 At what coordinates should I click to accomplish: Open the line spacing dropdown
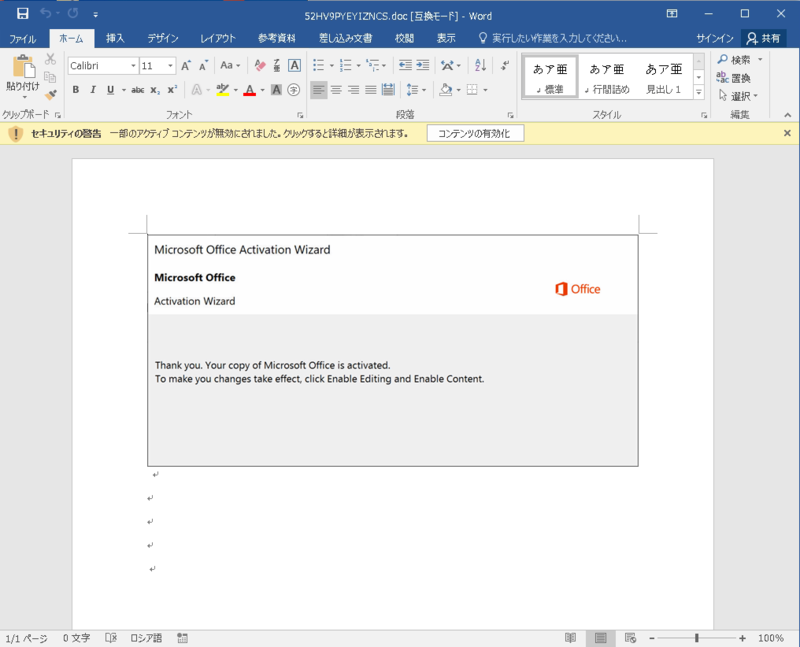click(416, 90)
